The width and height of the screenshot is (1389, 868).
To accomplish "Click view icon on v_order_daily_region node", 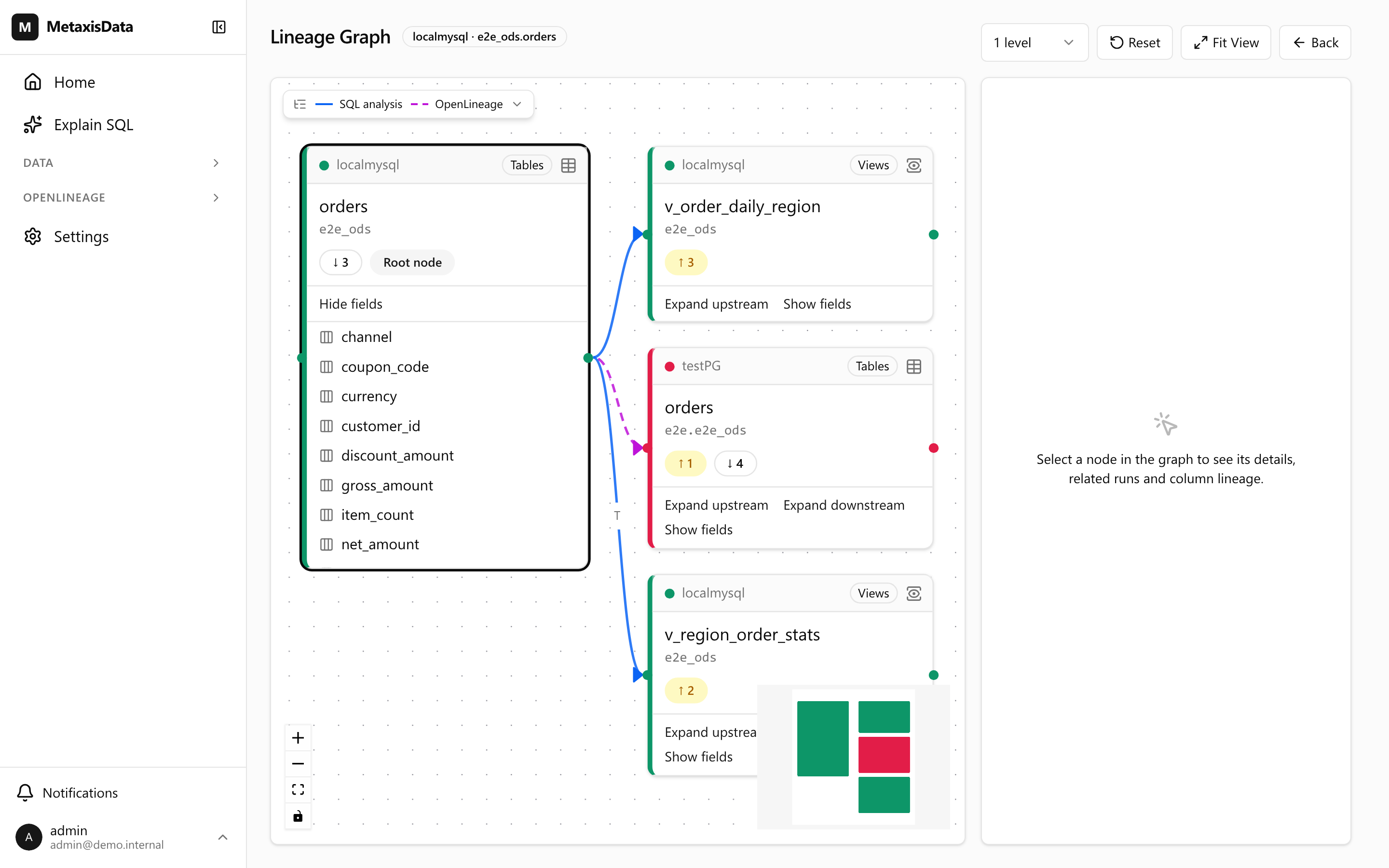I will click(914, 165).
